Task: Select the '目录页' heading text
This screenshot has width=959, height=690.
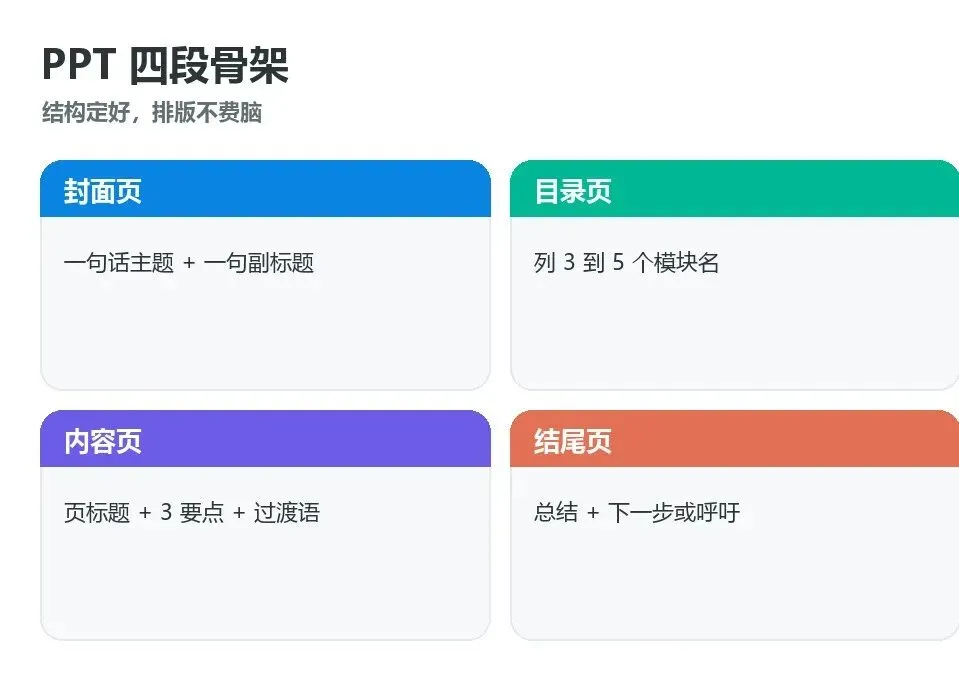Action: (573, 191)
